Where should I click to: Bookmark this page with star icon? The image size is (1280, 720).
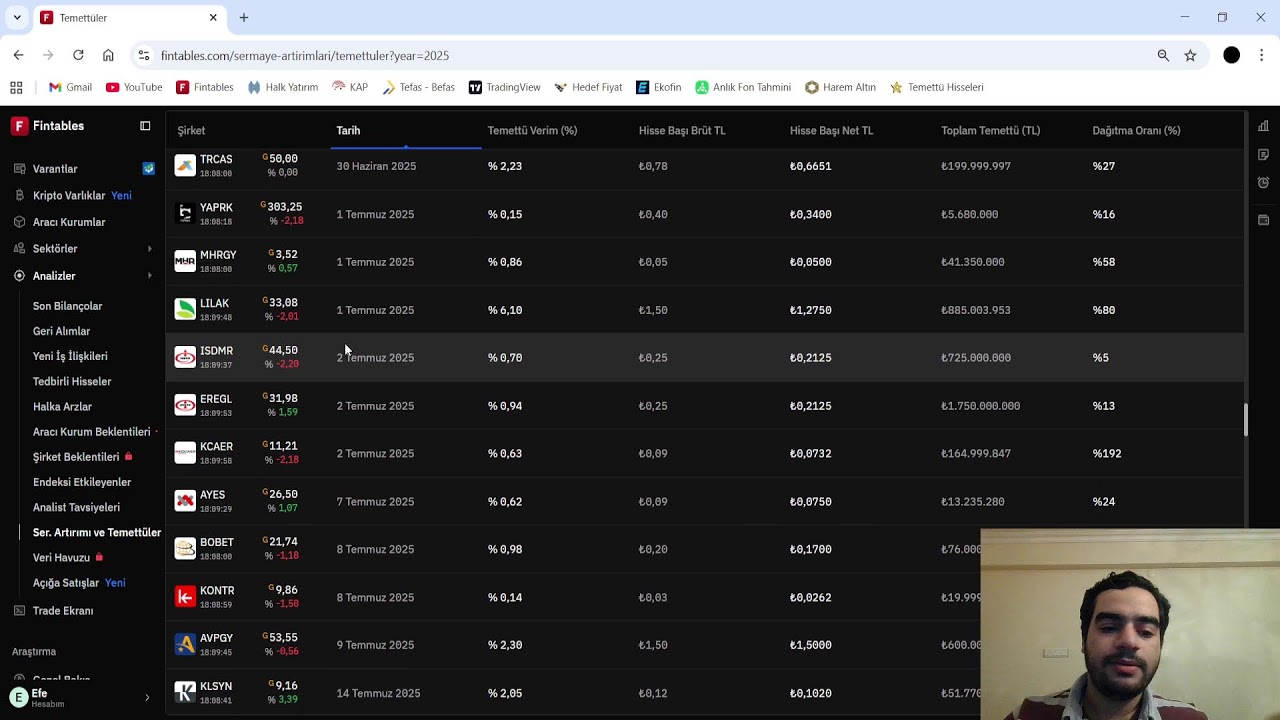pos(1190,55)
